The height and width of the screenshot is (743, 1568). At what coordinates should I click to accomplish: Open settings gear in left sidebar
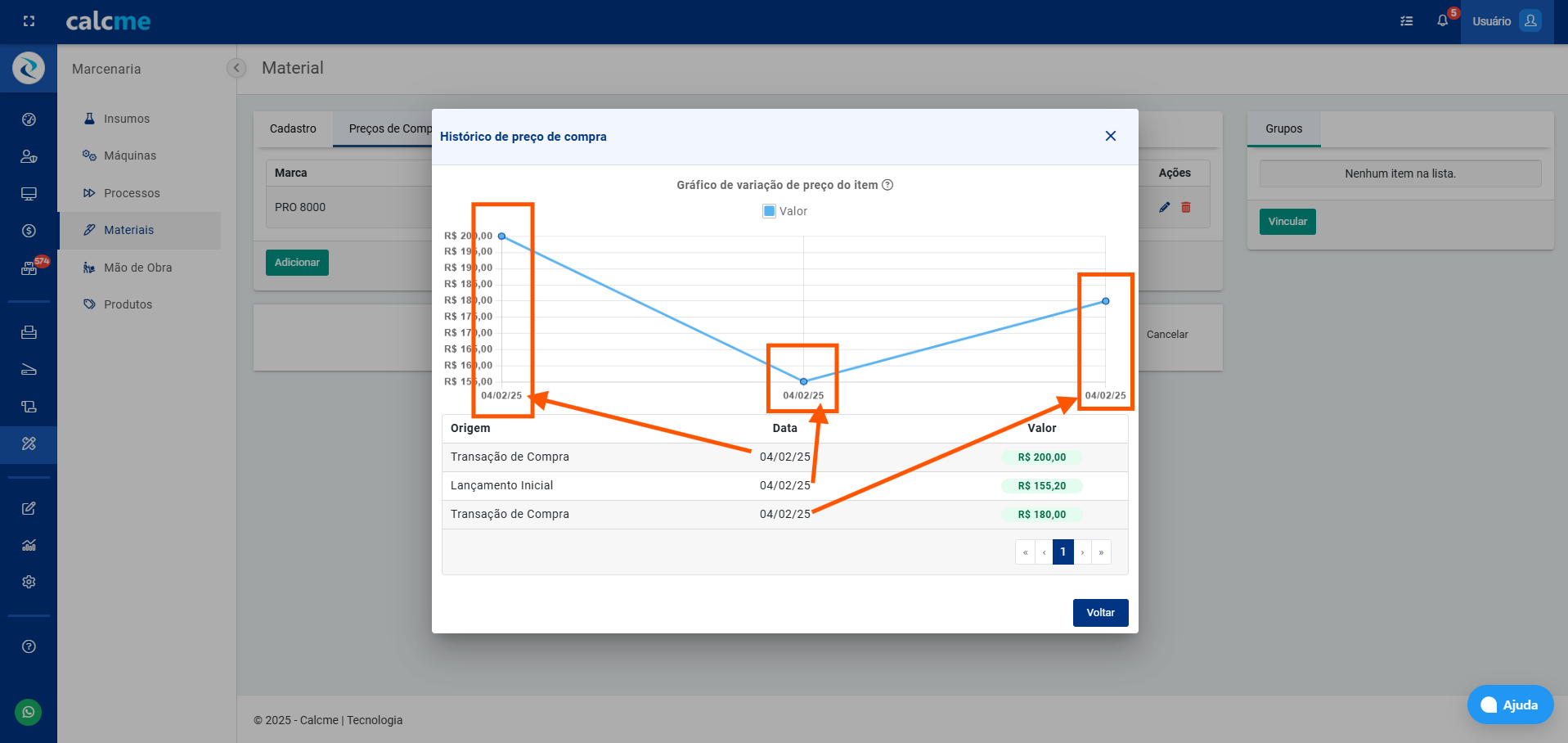(x=29, y=582)
